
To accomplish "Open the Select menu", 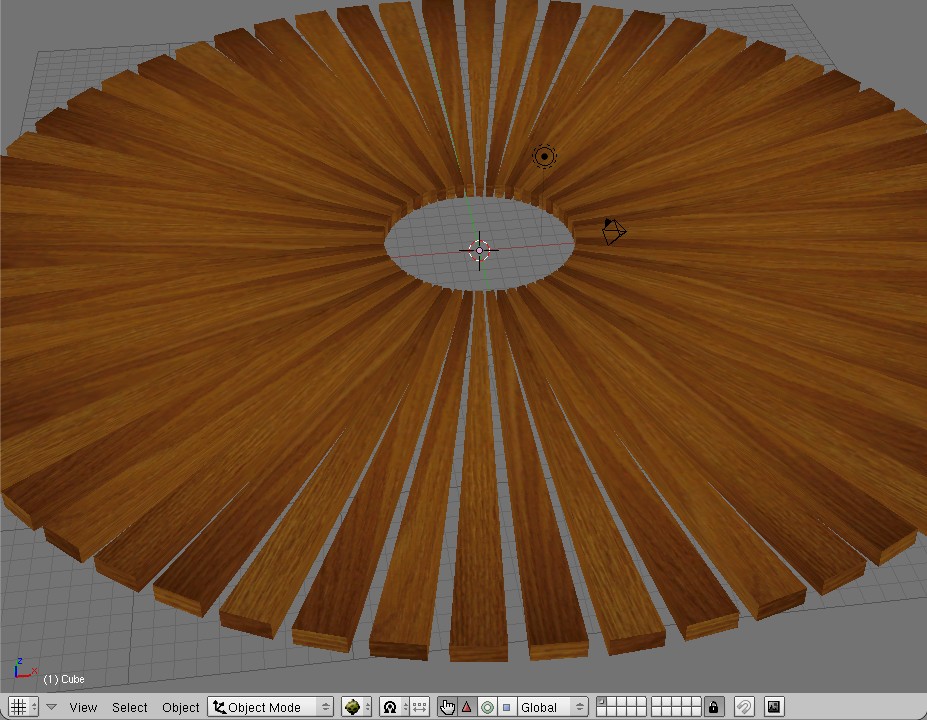I will 129,707.
